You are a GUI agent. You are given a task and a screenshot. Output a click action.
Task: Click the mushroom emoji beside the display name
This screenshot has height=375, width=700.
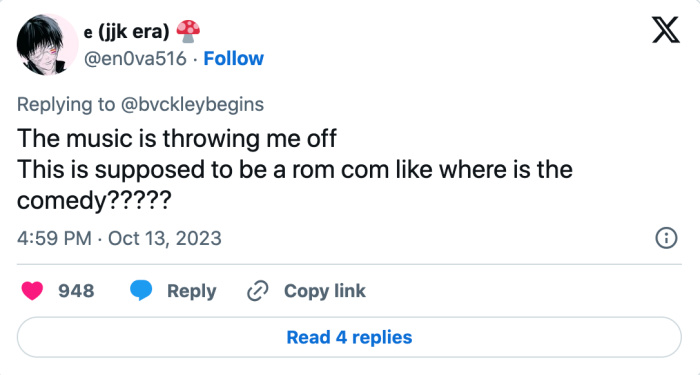(x=188, y=32)
